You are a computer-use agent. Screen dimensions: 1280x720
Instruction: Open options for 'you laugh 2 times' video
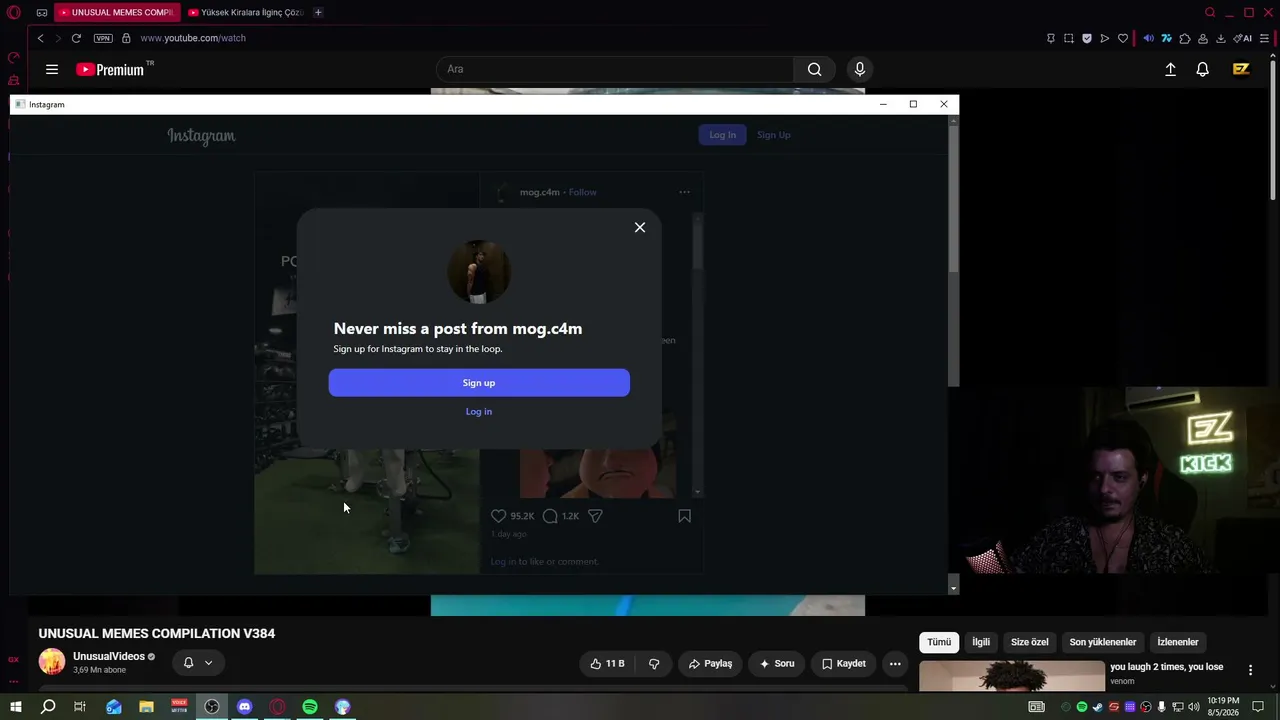point(1250,670)
